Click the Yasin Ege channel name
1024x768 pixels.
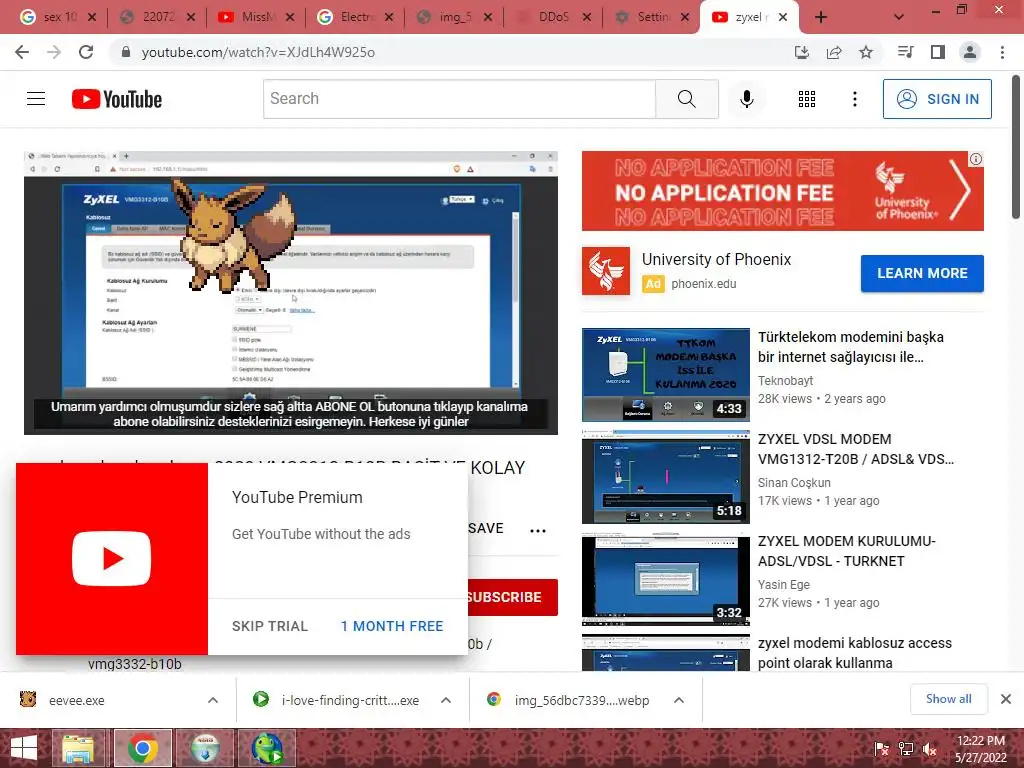pos(784,584)
